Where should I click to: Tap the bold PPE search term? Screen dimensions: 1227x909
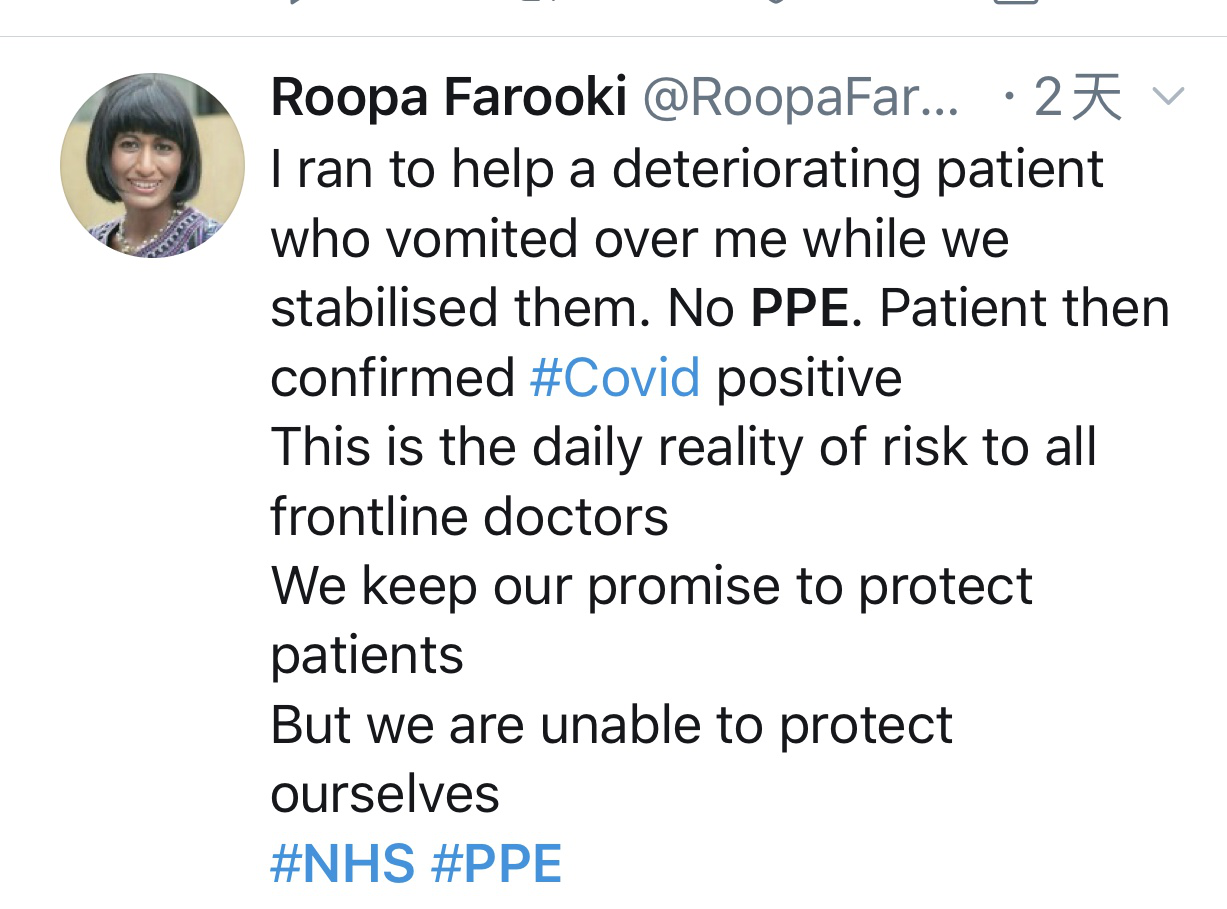[x=800, y=309]
